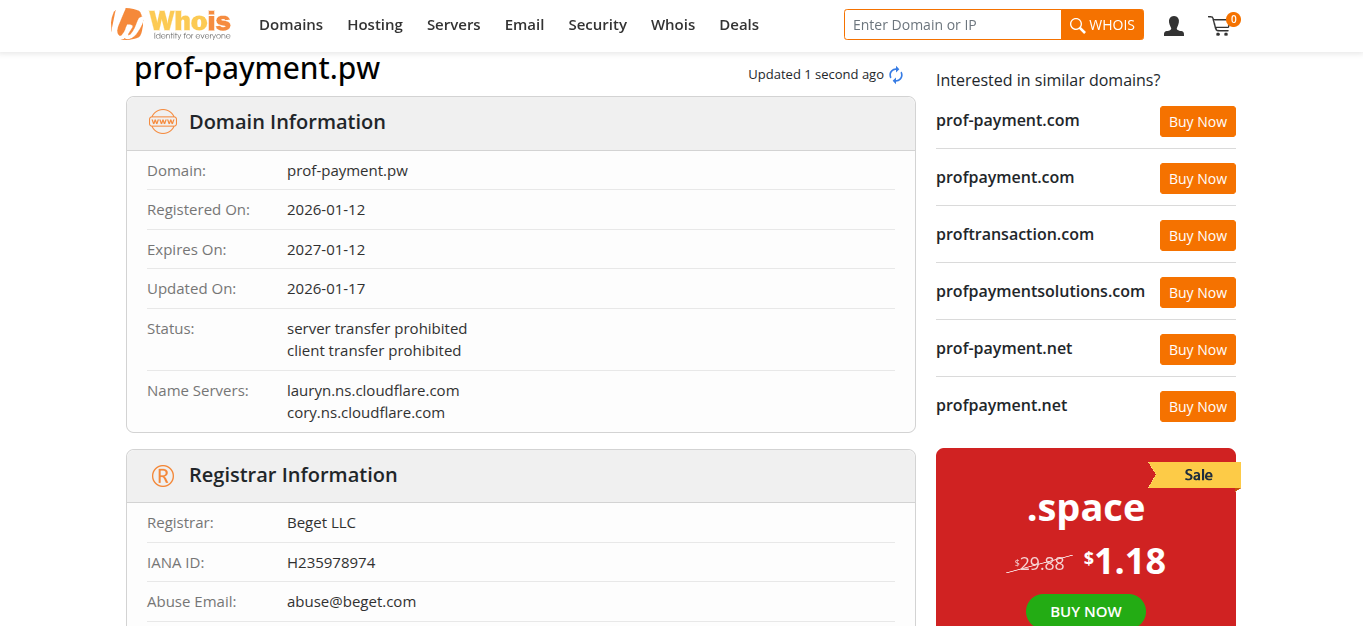Viewport: 1363px width, 626px height.
Task: Open the Domains menu
Action: (291, 25)
